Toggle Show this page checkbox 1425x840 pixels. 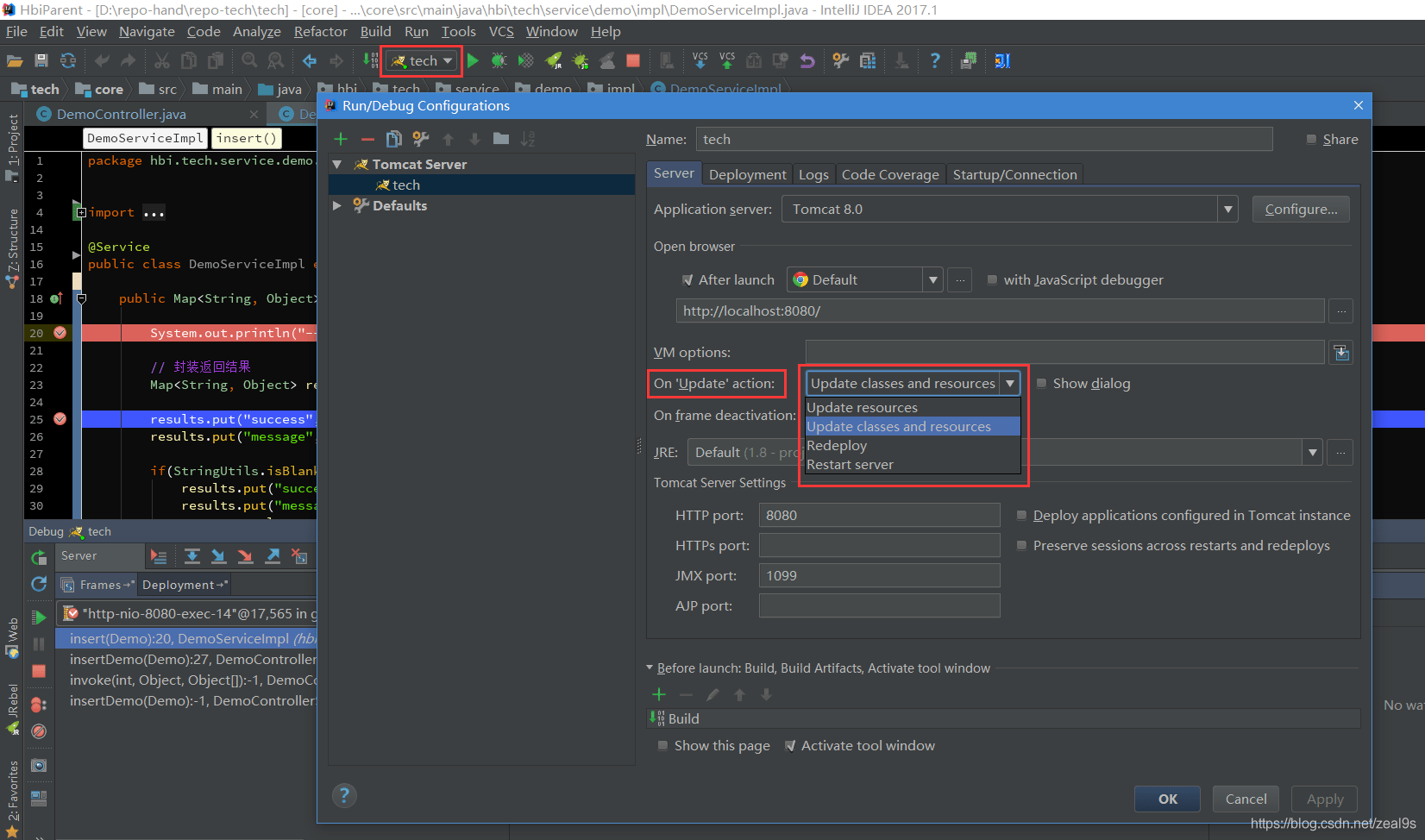pyautogui.click(x=662, y=745)
